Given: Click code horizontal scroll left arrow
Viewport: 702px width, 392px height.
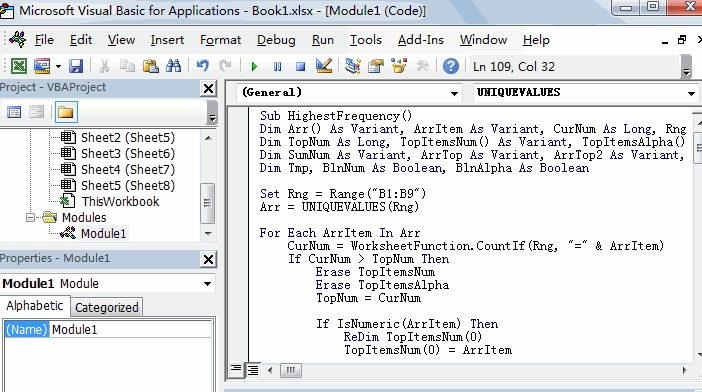Looking at the screenshot, I should point(270,370).
